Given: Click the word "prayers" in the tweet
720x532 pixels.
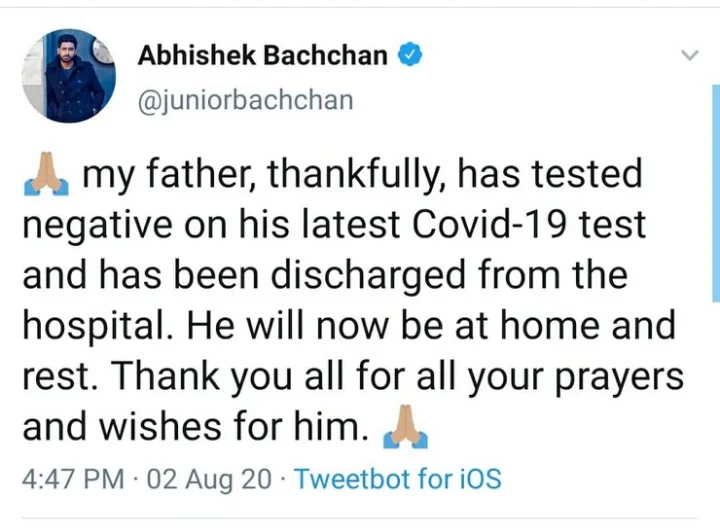Looking at the screenshot, I should (619, 378).
